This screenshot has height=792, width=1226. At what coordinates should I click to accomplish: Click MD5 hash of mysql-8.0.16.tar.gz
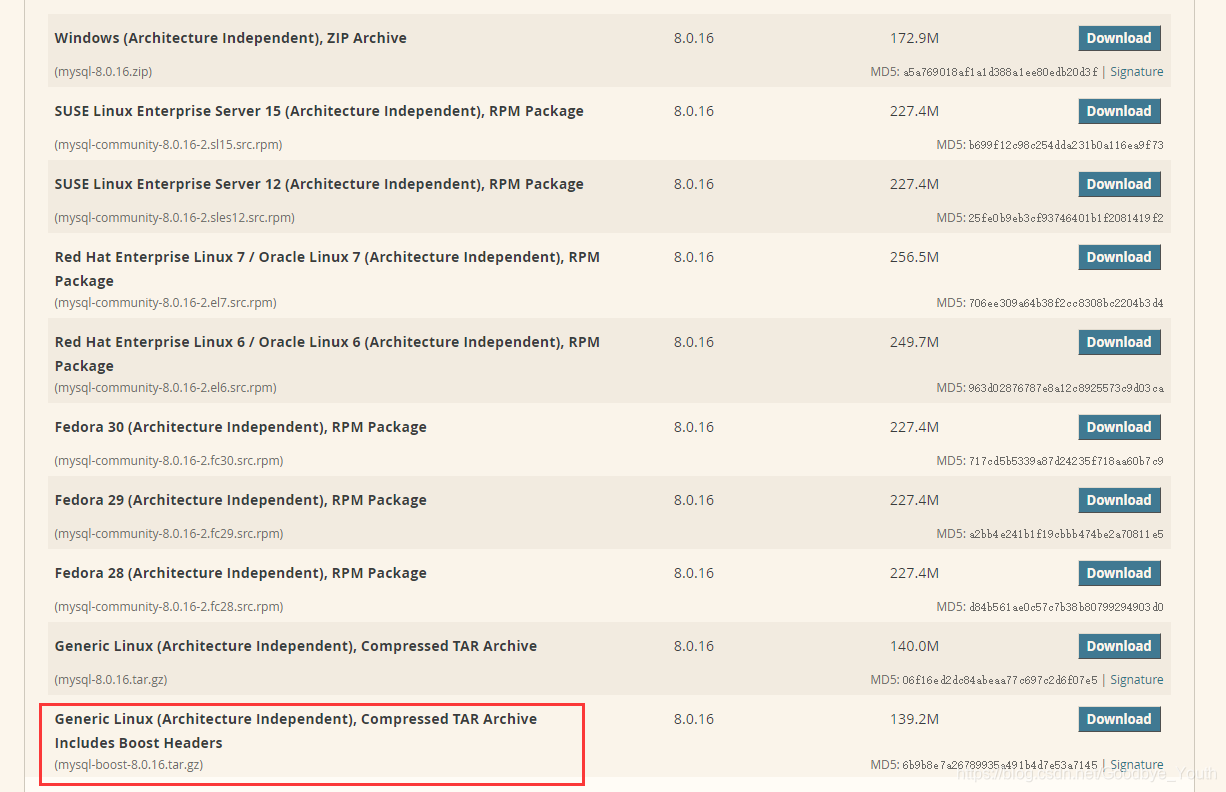tap(1000, 680)
